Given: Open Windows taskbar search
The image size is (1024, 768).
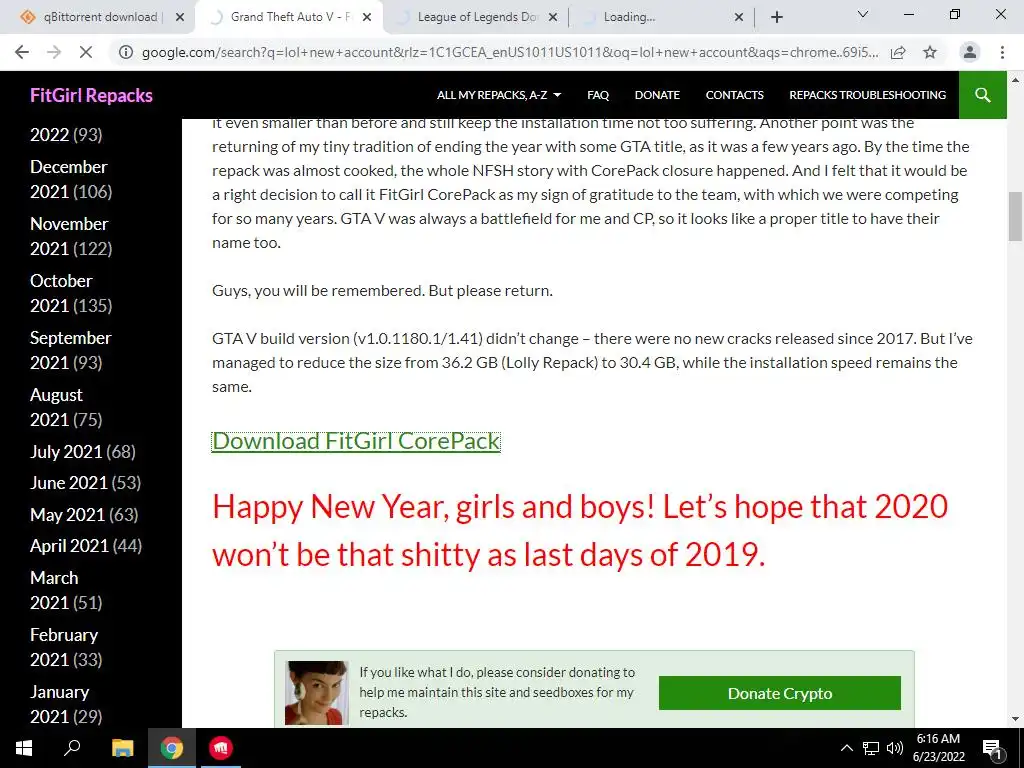Looking at the screenshot, I should pyautogui.click(x=72, y=748).
